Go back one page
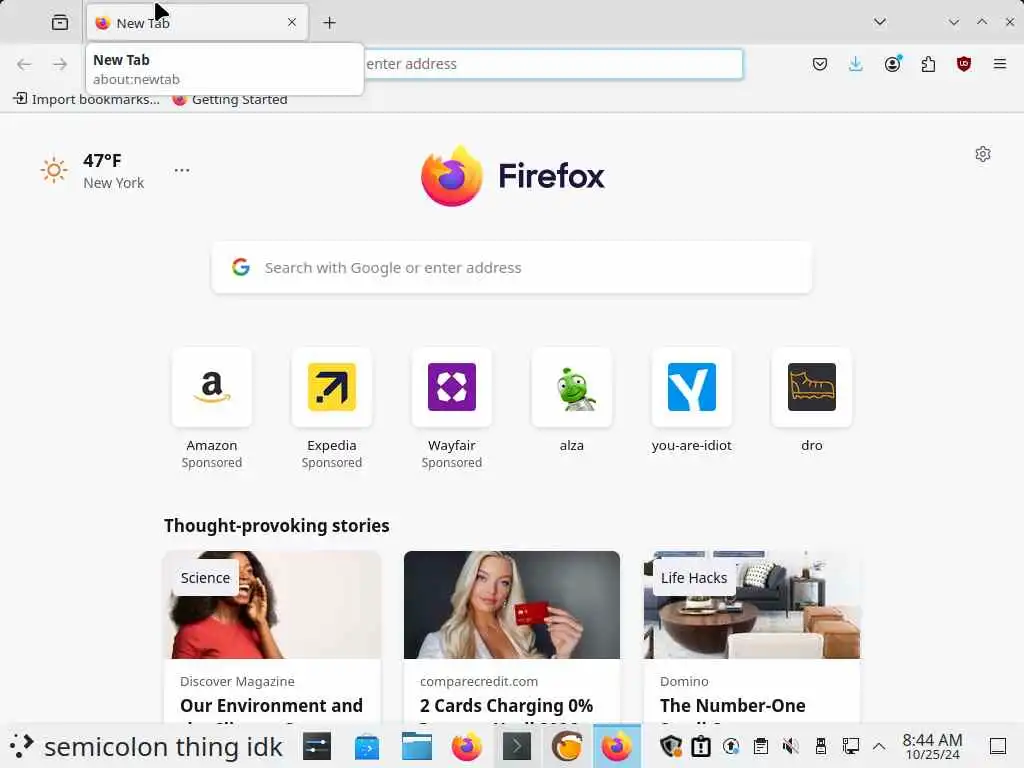Viewport: 1024px width, 768px height. point(24,64)
